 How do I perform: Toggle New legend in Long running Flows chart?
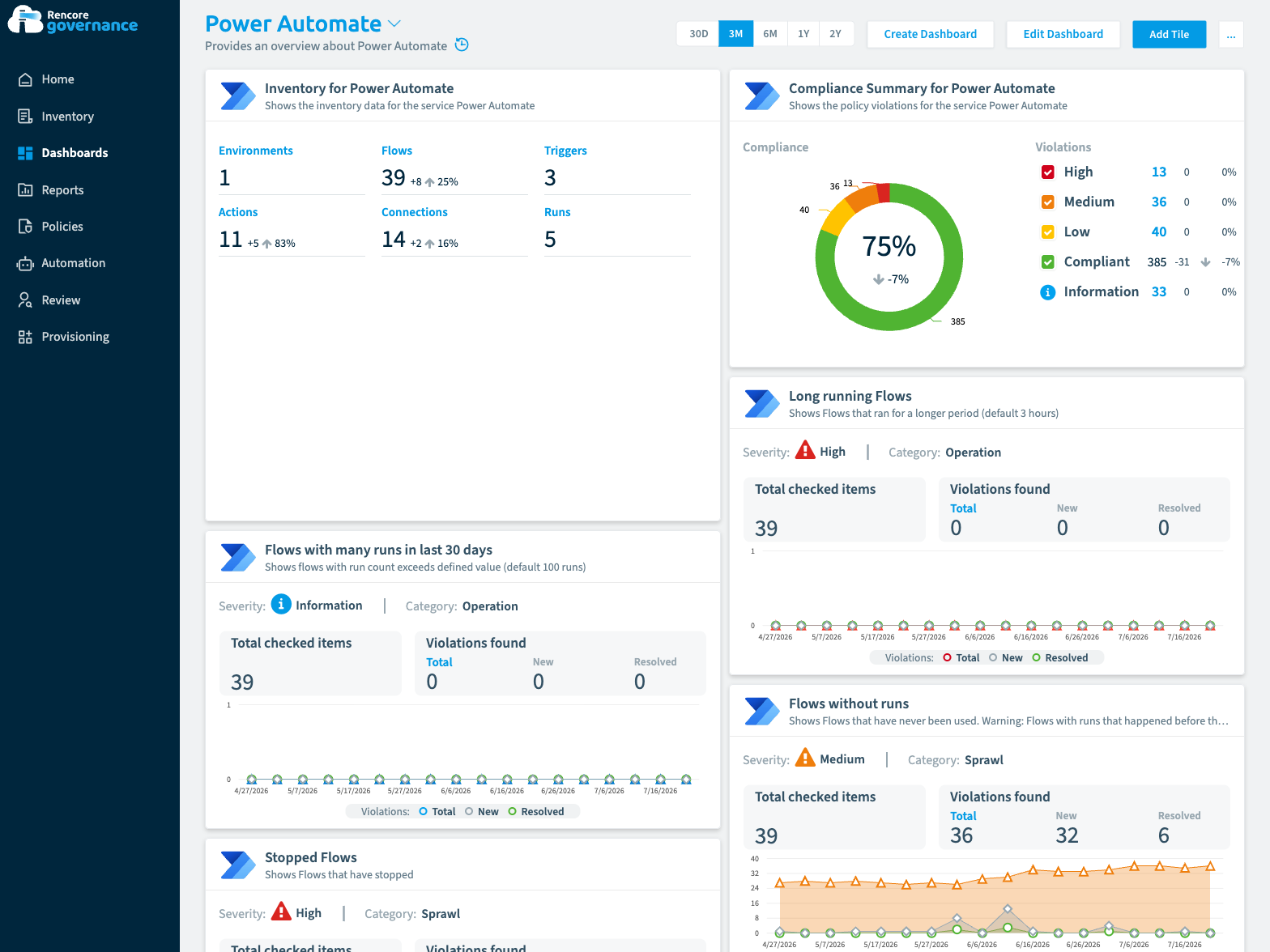coord(1006,658)
